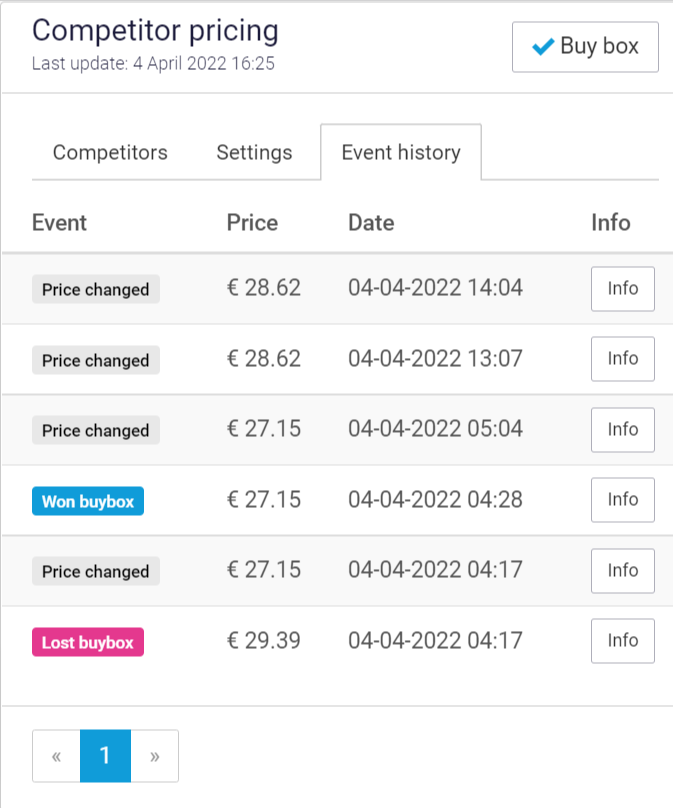Click the Won buybox blue badge

88,501
